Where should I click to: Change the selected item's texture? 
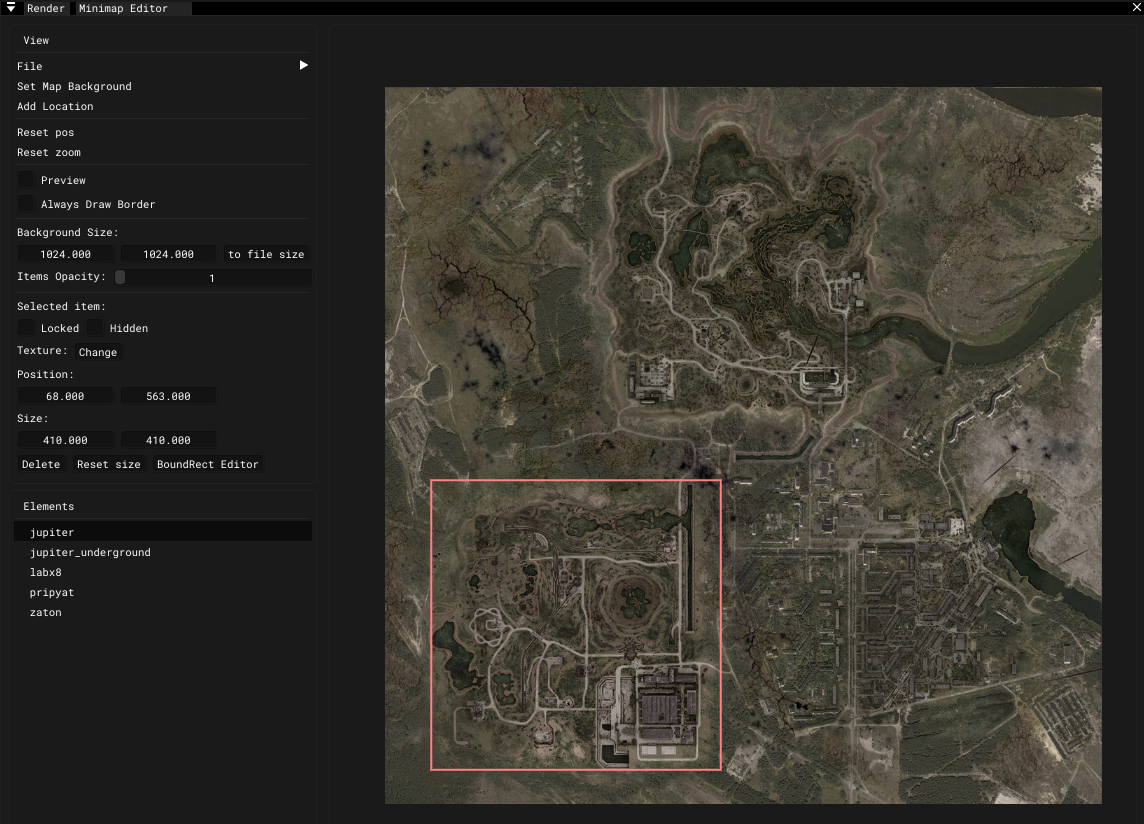pyautogui.click(x=97, y=351)
